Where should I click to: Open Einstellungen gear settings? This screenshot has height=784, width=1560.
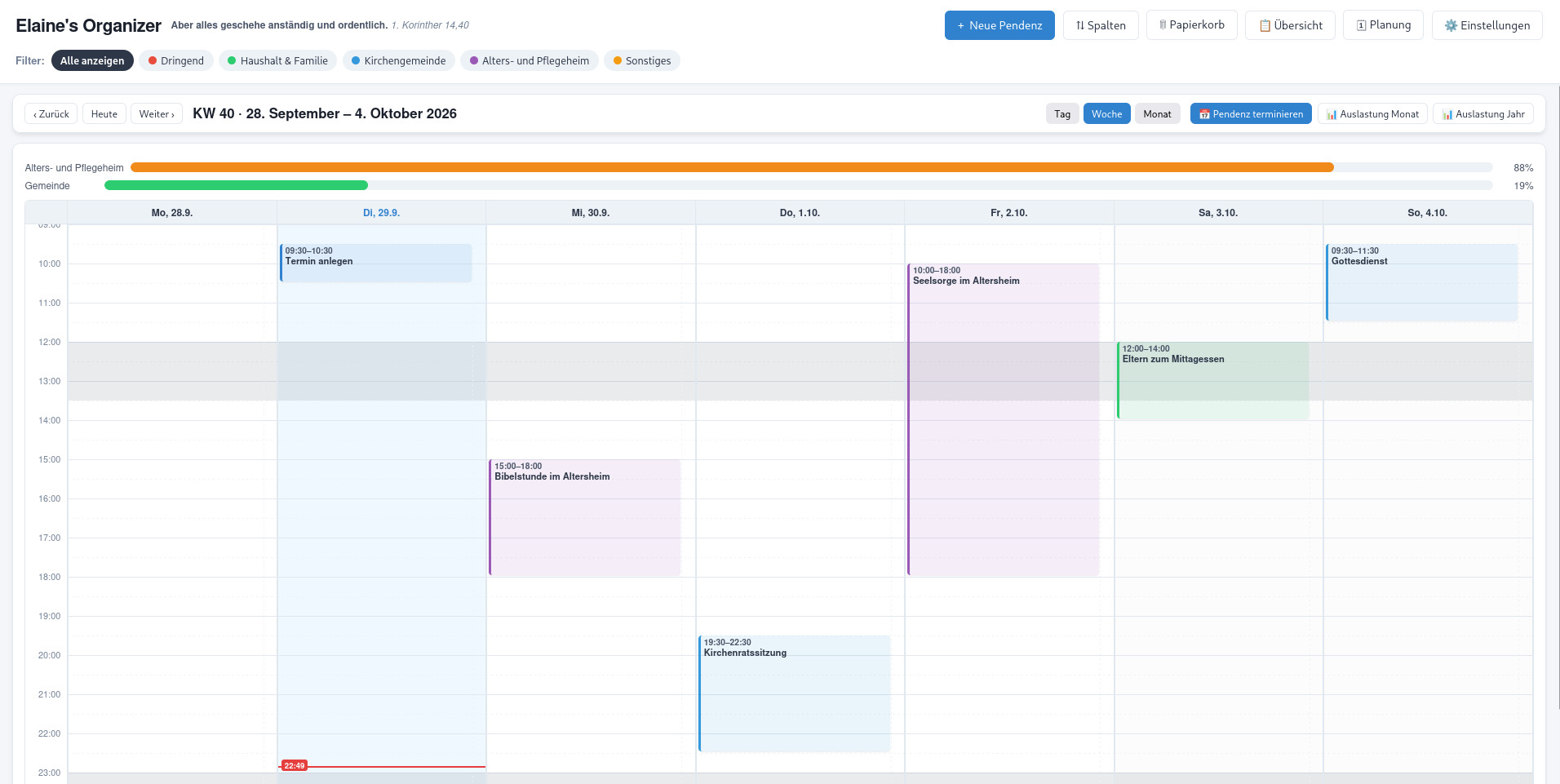(x=1487, y=25)
